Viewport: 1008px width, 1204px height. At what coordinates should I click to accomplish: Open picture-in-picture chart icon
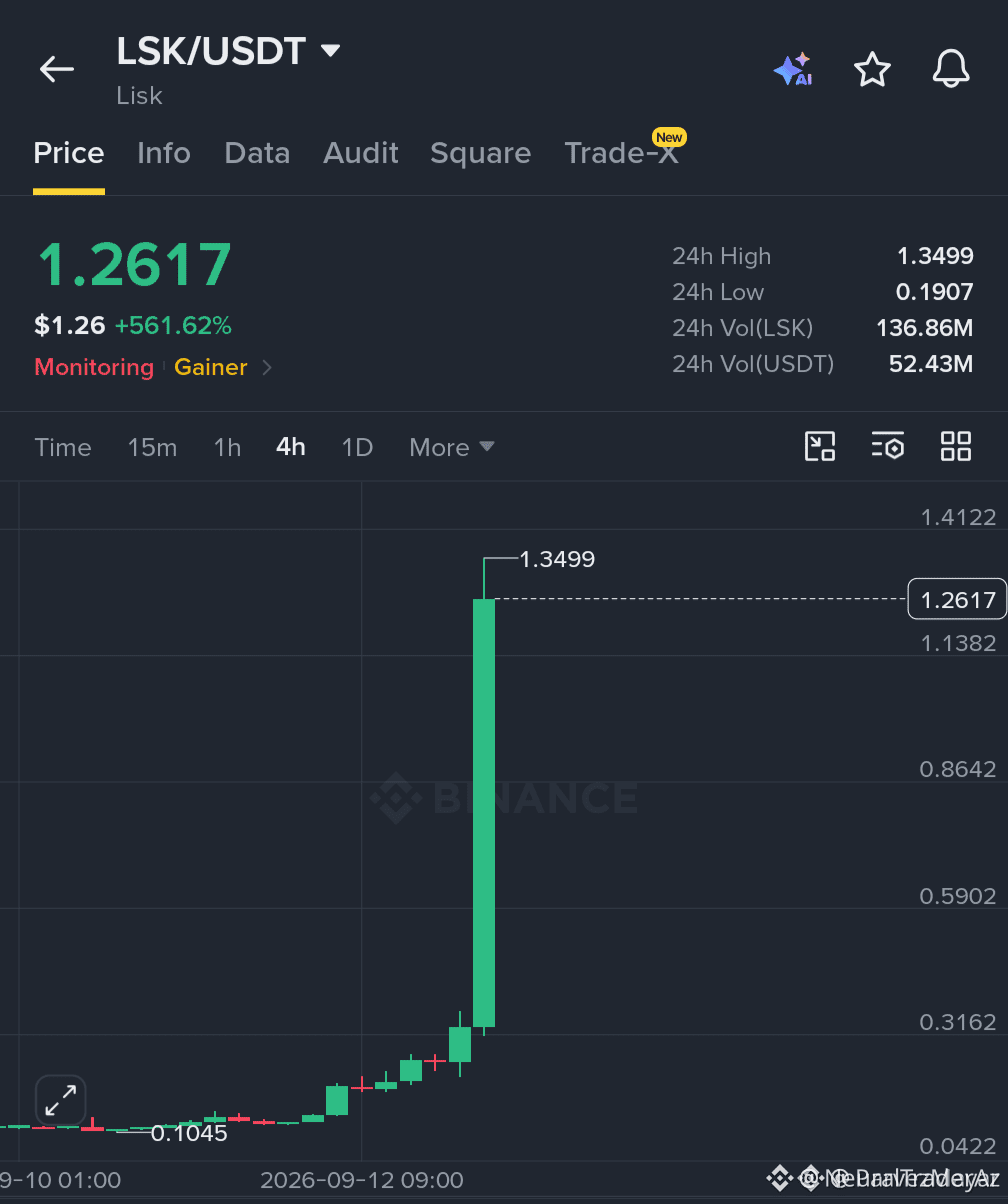[x=820, y=446]
